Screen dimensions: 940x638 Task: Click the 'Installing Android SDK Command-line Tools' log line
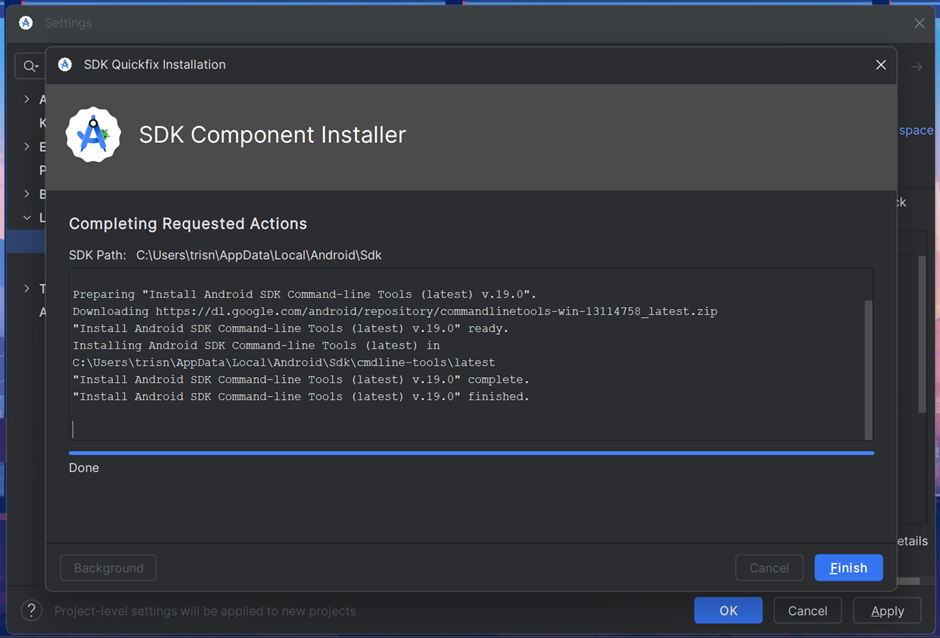[256, 345]
